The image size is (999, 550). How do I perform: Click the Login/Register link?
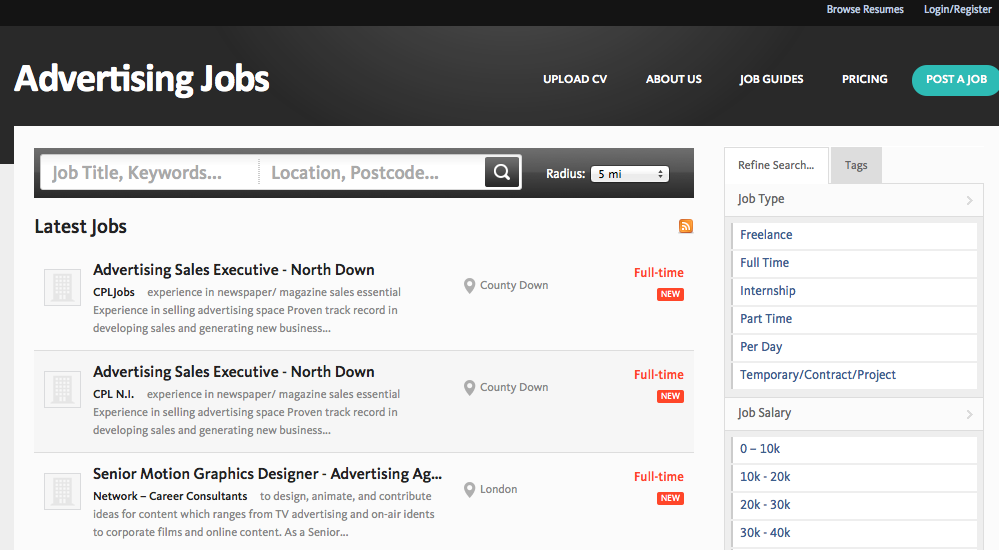pos(958,10)
